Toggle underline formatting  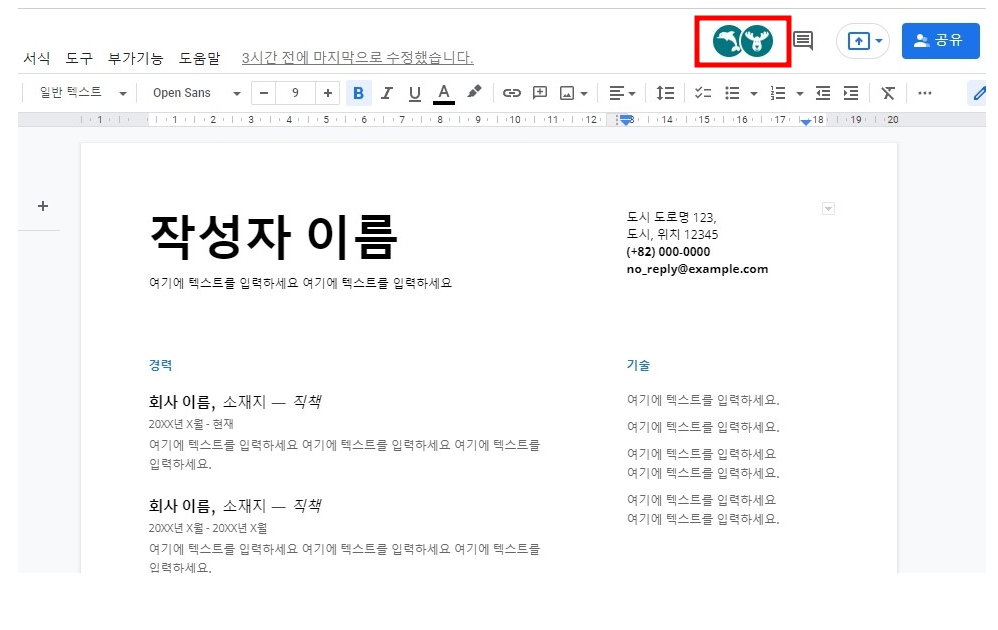tap(414, 93)
